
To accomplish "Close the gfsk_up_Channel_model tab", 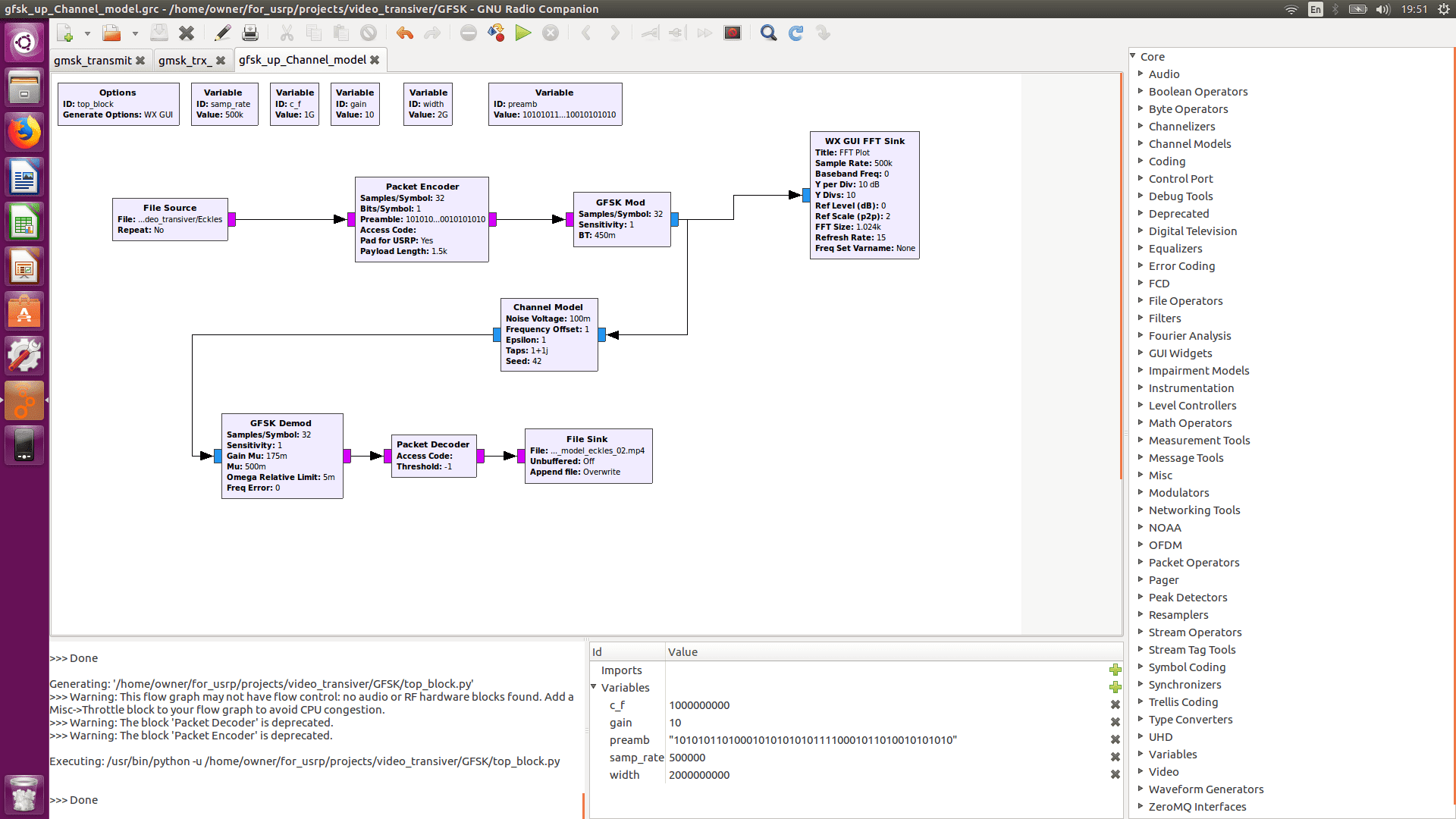I will tap(375, 60).
